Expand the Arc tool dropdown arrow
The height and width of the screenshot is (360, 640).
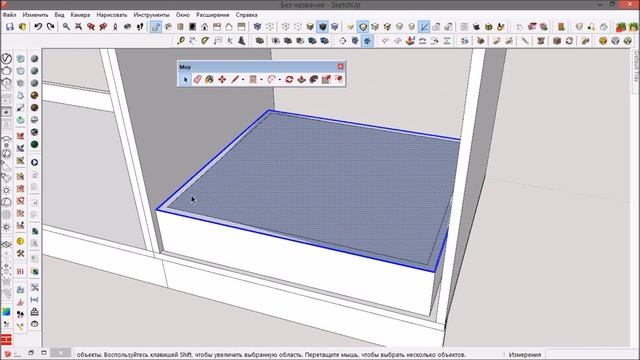280,80
